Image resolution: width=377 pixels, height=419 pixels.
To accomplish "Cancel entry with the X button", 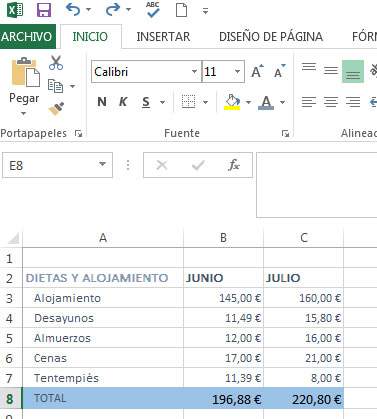I will 162,165.
